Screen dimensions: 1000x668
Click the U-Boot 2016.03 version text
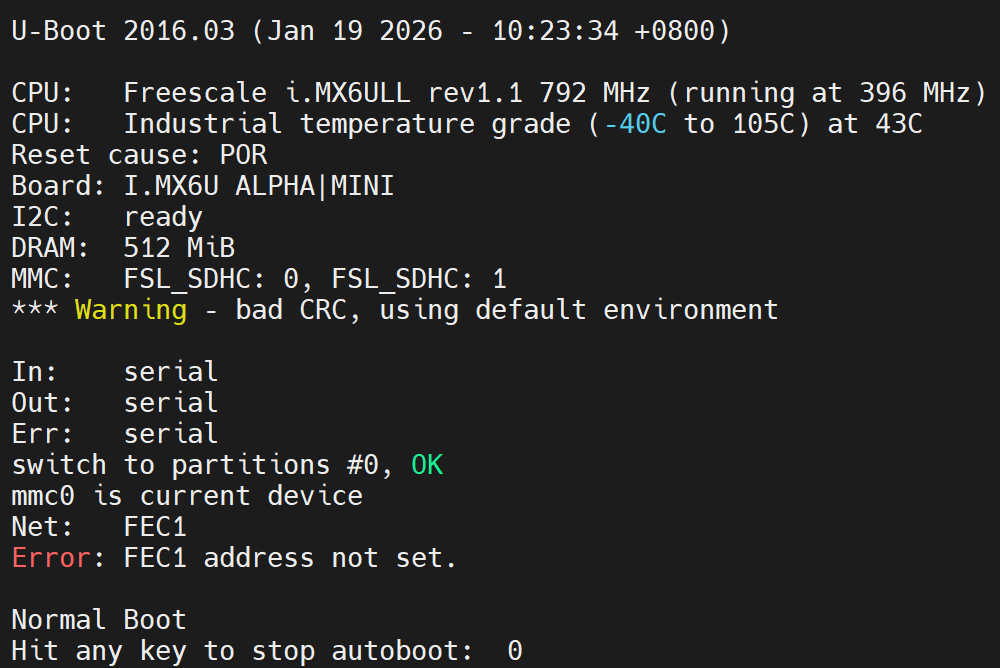(123, 31)
